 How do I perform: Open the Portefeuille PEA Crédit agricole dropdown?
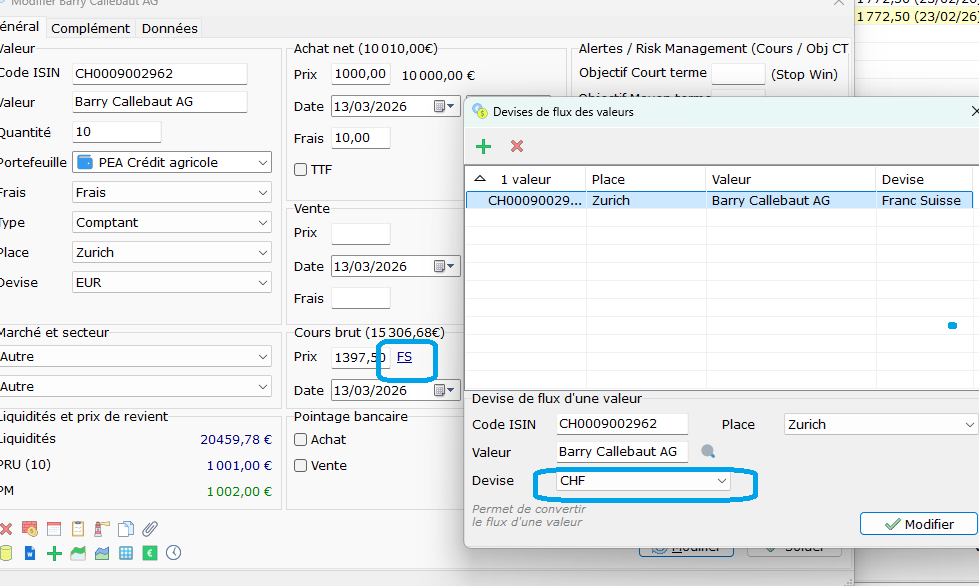click(x=172, y=162)
